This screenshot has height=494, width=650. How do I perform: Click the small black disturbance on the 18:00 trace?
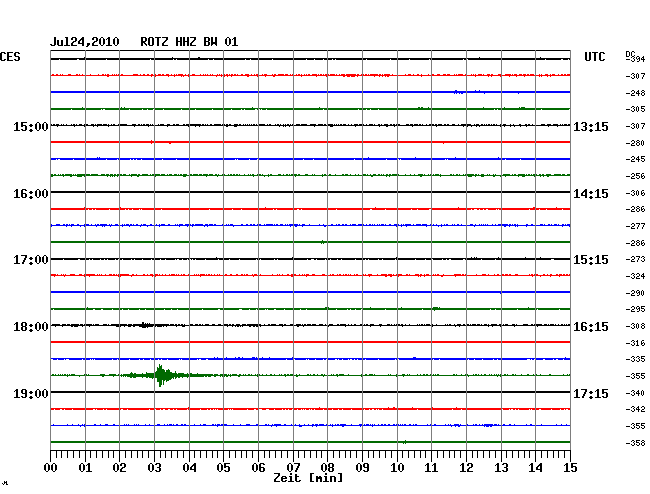tap(145, 325)
